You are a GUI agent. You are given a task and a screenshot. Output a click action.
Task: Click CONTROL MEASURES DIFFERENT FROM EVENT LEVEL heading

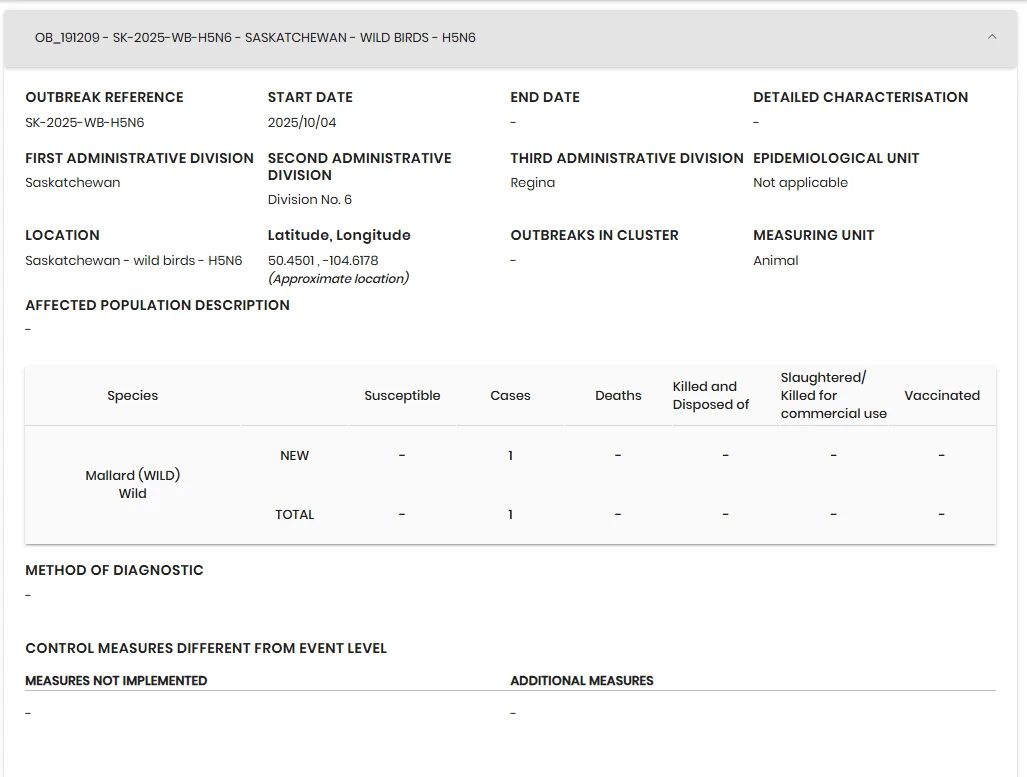pos(206,649)
